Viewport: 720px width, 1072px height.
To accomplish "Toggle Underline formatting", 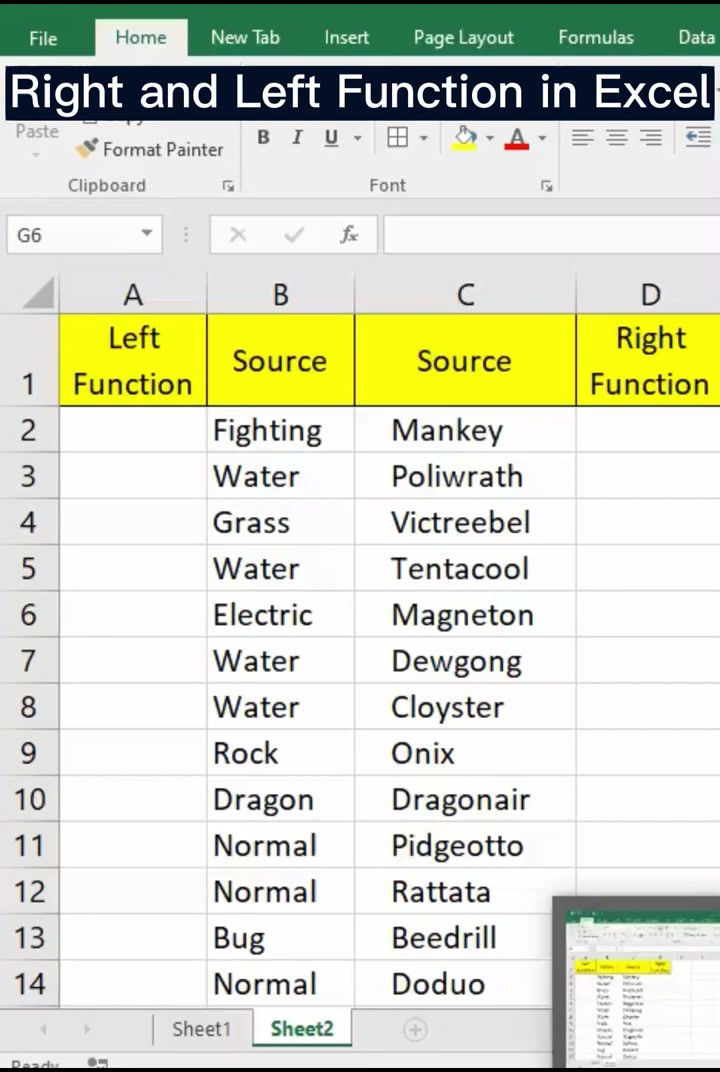I will [332, 138].
